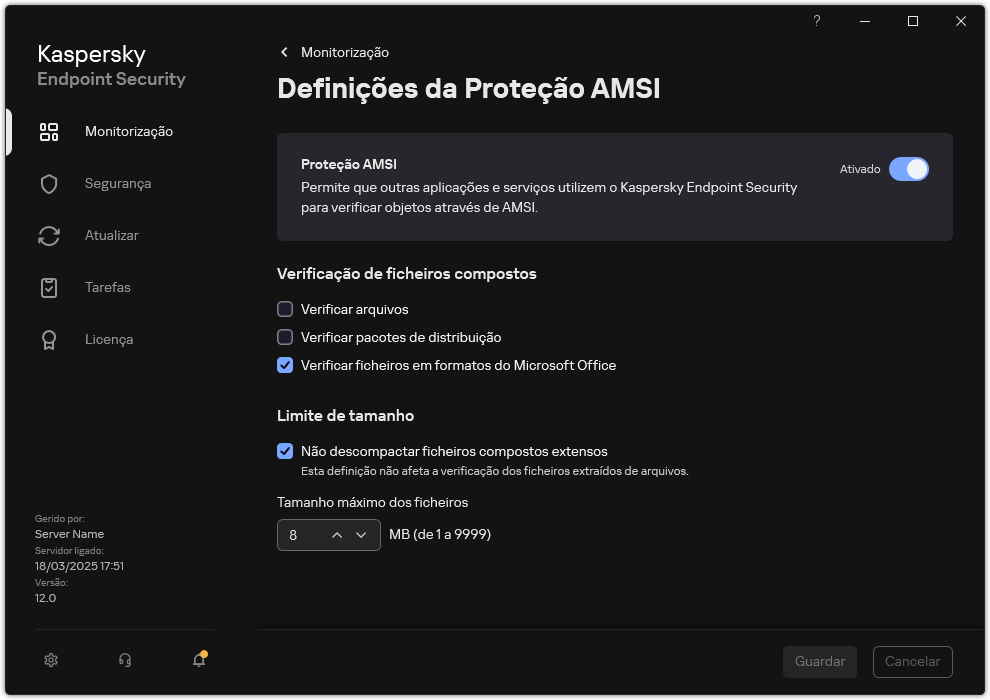990x700 pixels.
Task: Click inside the maximum file size field
Action: pyautogui.click(x=300, y=535)
